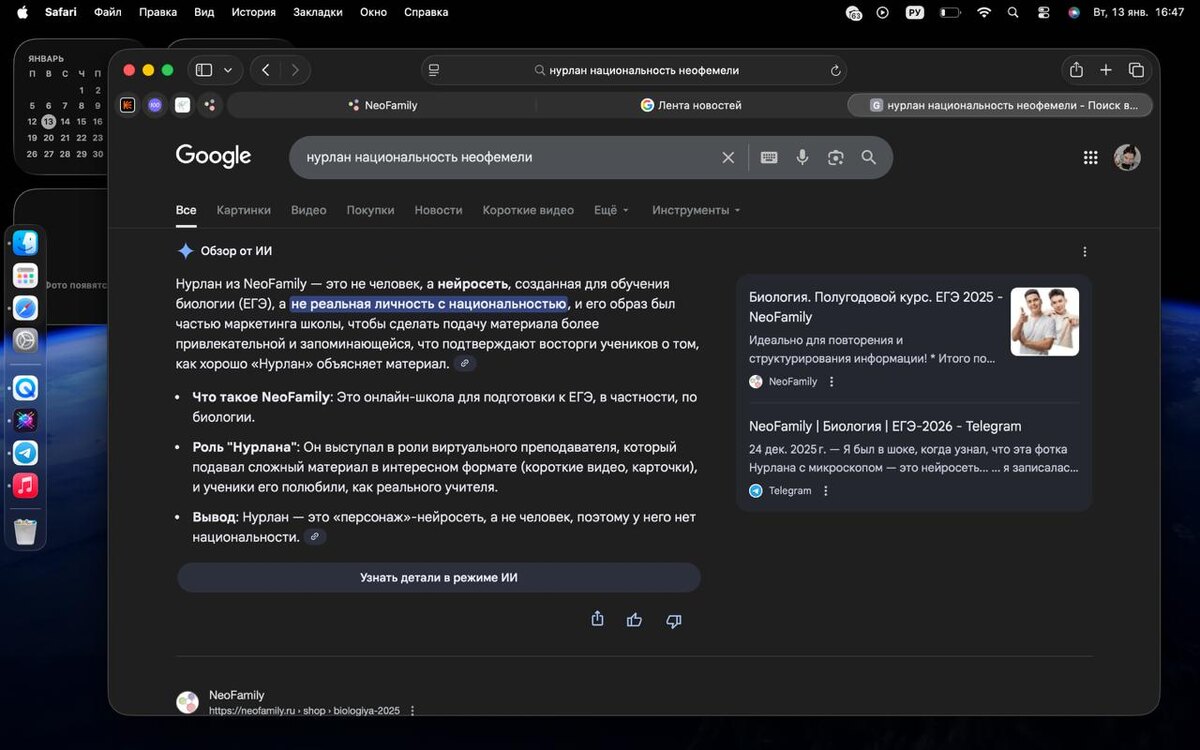Open the page reader menu icon in address bar
The width and height of the screenshot is (1200, 750).
(434, 70)
